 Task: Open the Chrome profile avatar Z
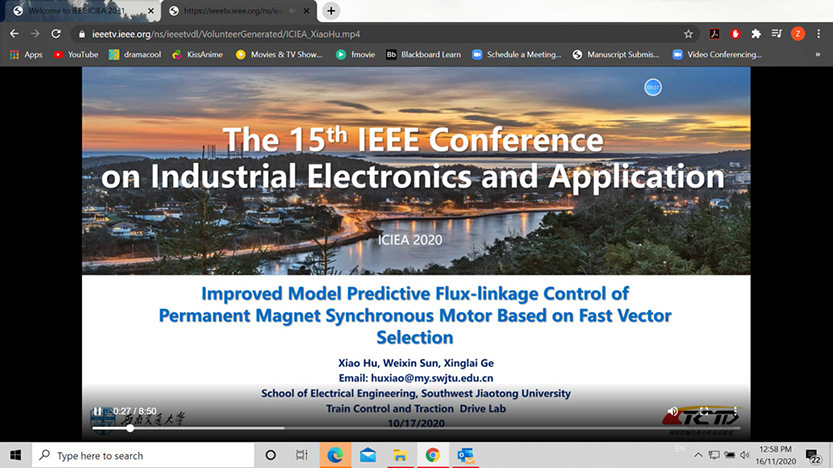pos(797,34)
